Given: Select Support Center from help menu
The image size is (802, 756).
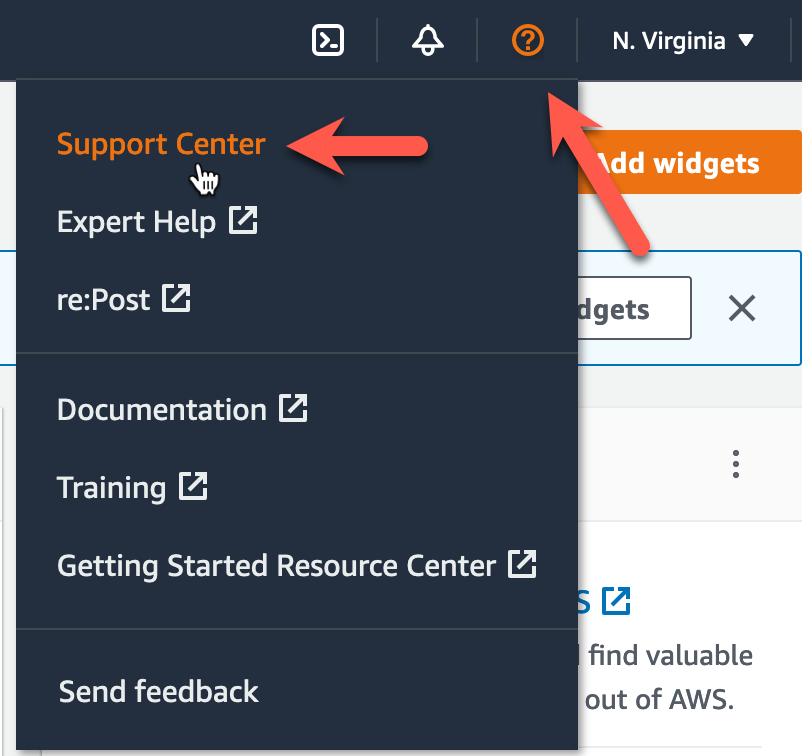Looking at the screenshot, I should pyautogui.click(x=161, y=144).
